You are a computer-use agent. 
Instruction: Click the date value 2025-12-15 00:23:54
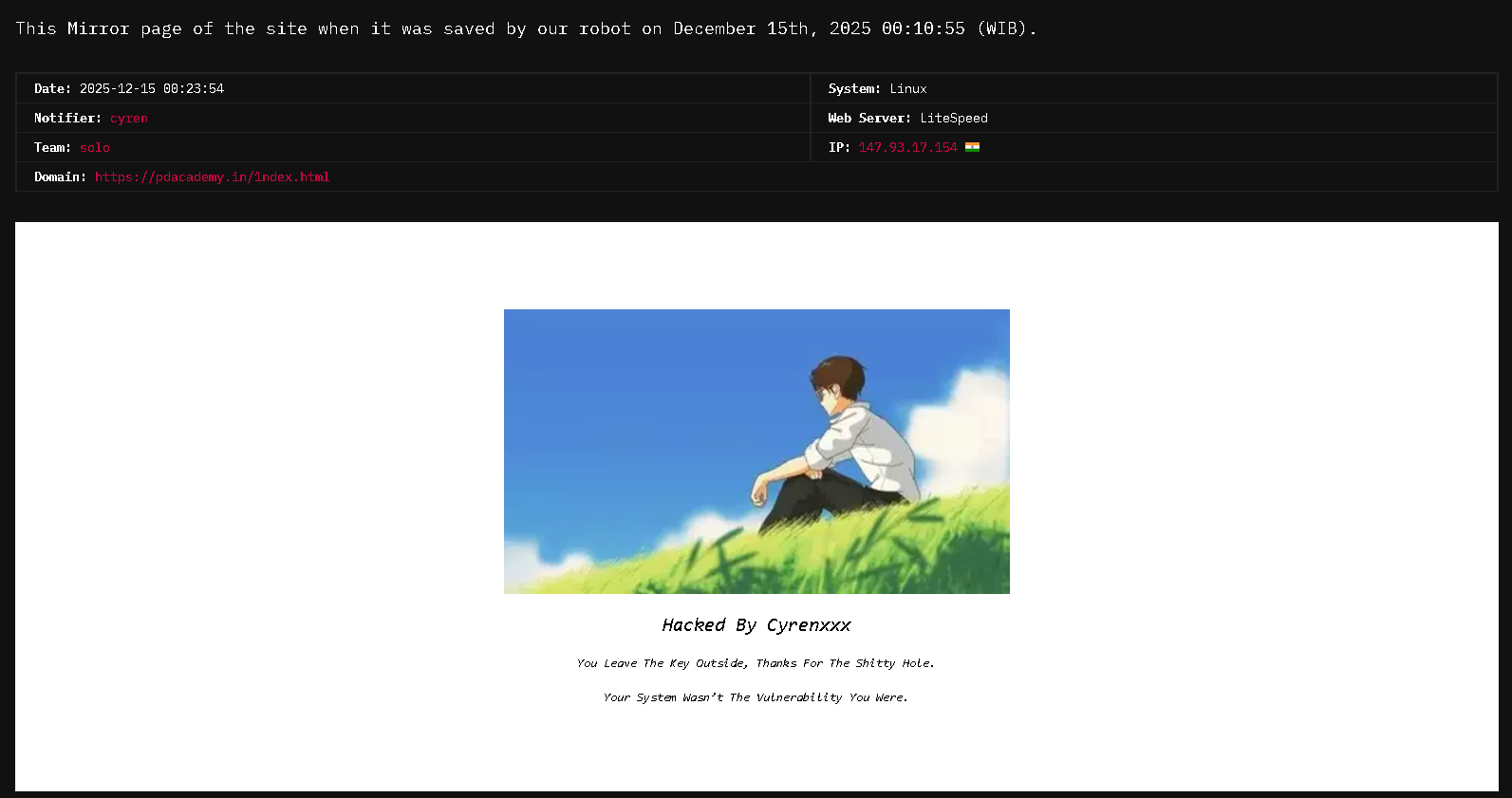pos(152,89)
